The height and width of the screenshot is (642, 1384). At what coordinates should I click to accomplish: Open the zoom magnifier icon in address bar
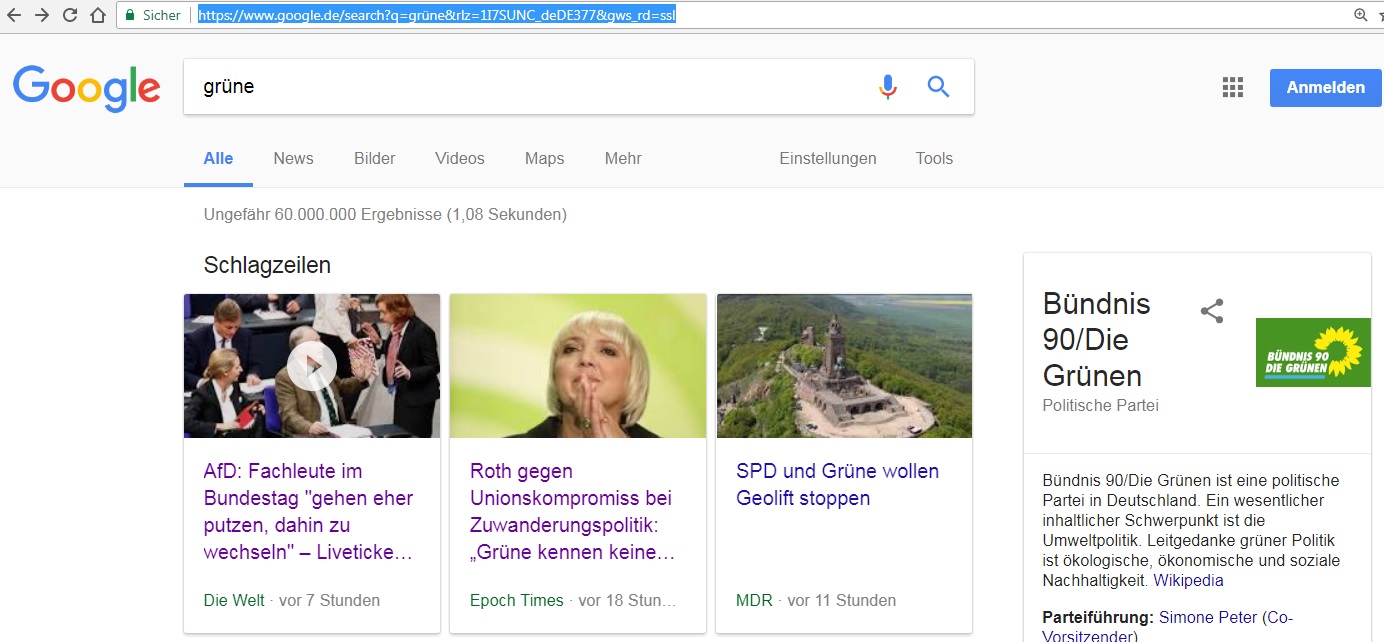(1360, 15)
